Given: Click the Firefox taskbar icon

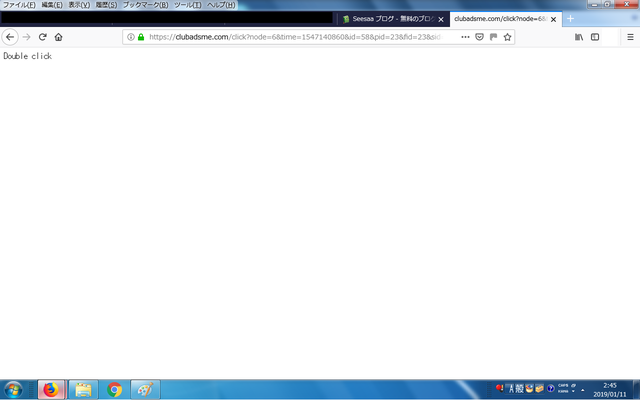Looking at the screenshot, I should [x=51, y=390].
